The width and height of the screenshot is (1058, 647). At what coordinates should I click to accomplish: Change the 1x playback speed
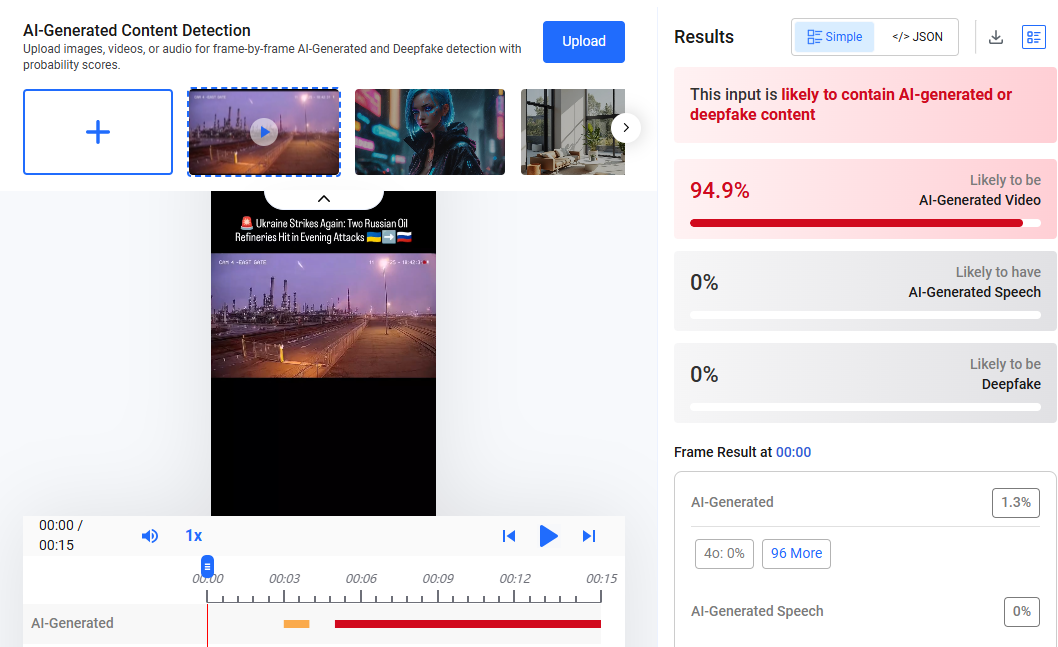click(194, 536)
